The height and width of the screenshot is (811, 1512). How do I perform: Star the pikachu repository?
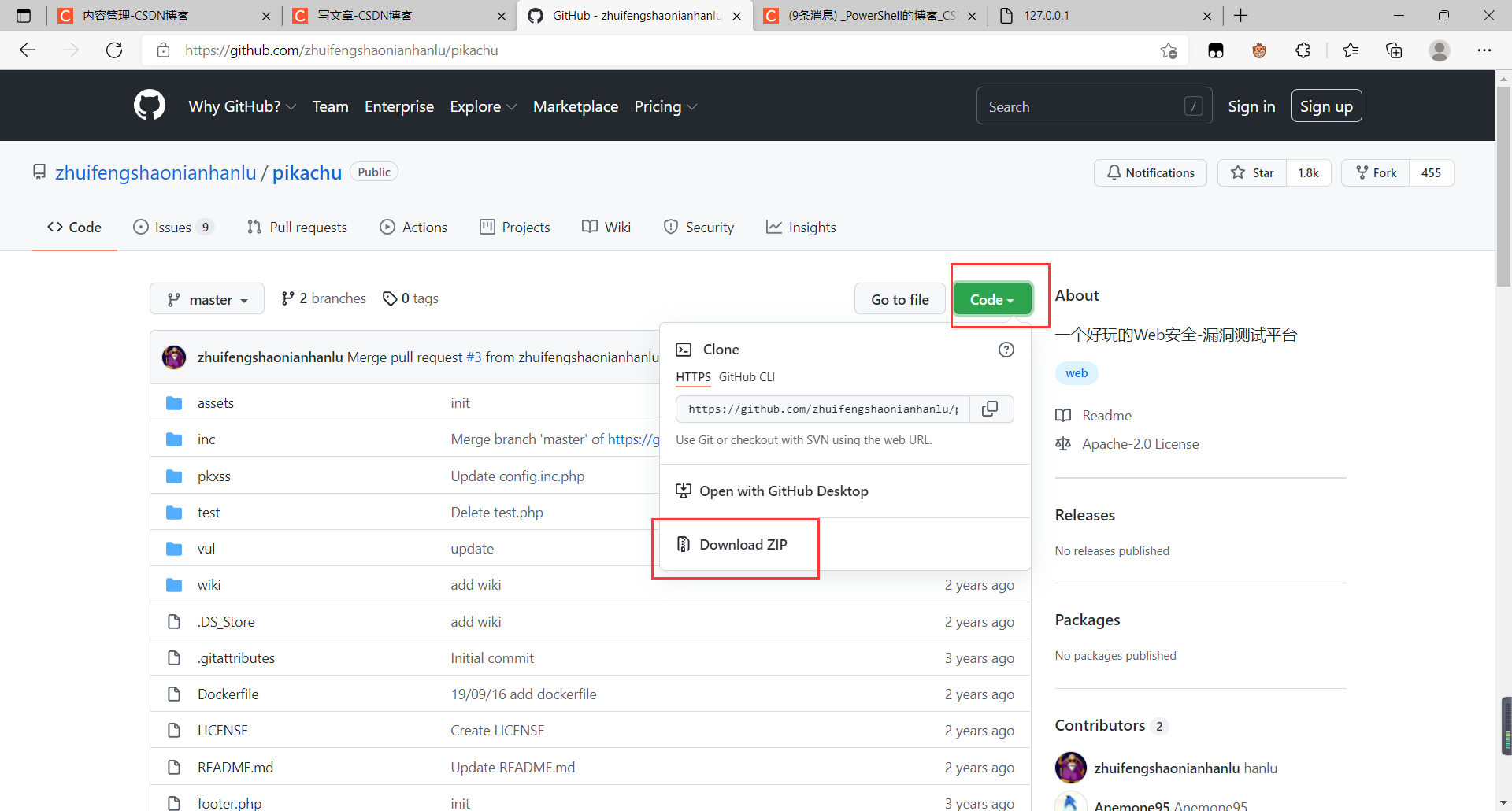[1252, 172]
